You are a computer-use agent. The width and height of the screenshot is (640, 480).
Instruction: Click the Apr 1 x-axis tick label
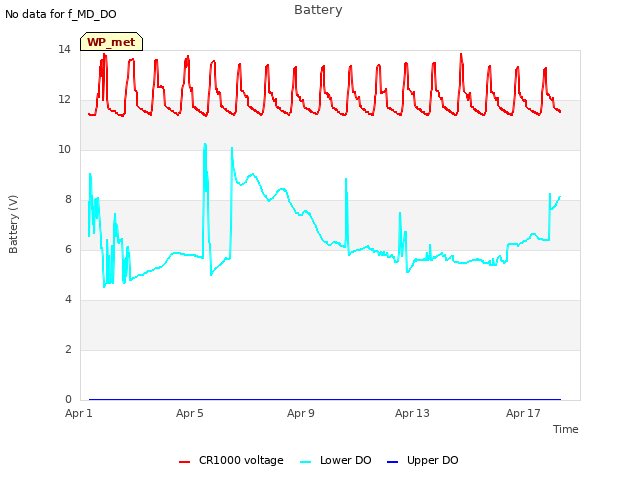click(x=79, y=413)
